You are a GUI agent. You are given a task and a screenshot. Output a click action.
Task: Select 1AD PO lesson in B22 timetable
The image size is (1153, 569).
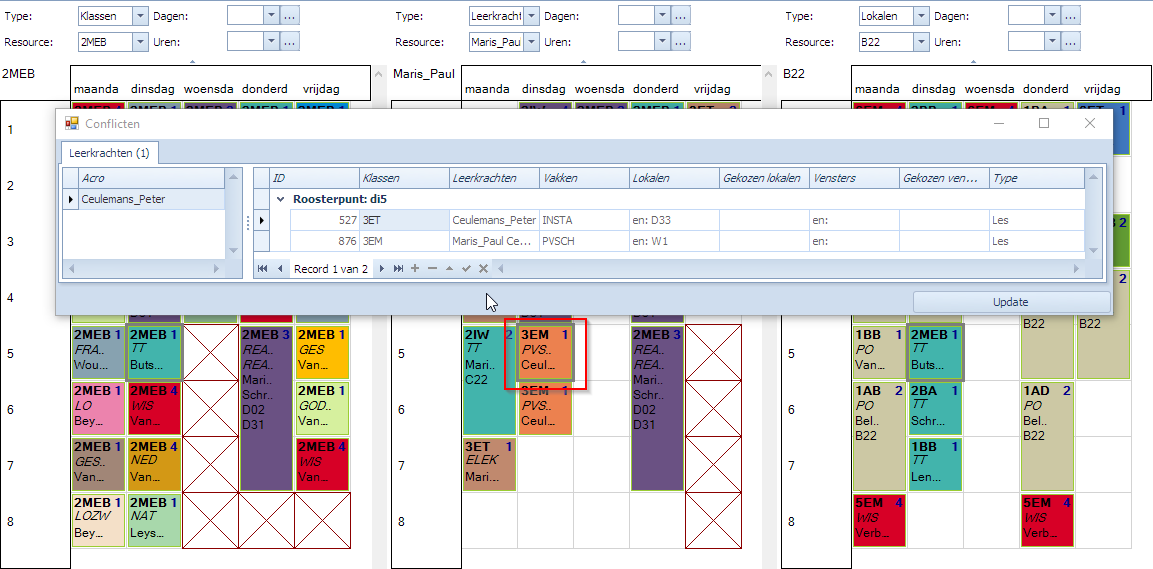[x=1047, y=437]
